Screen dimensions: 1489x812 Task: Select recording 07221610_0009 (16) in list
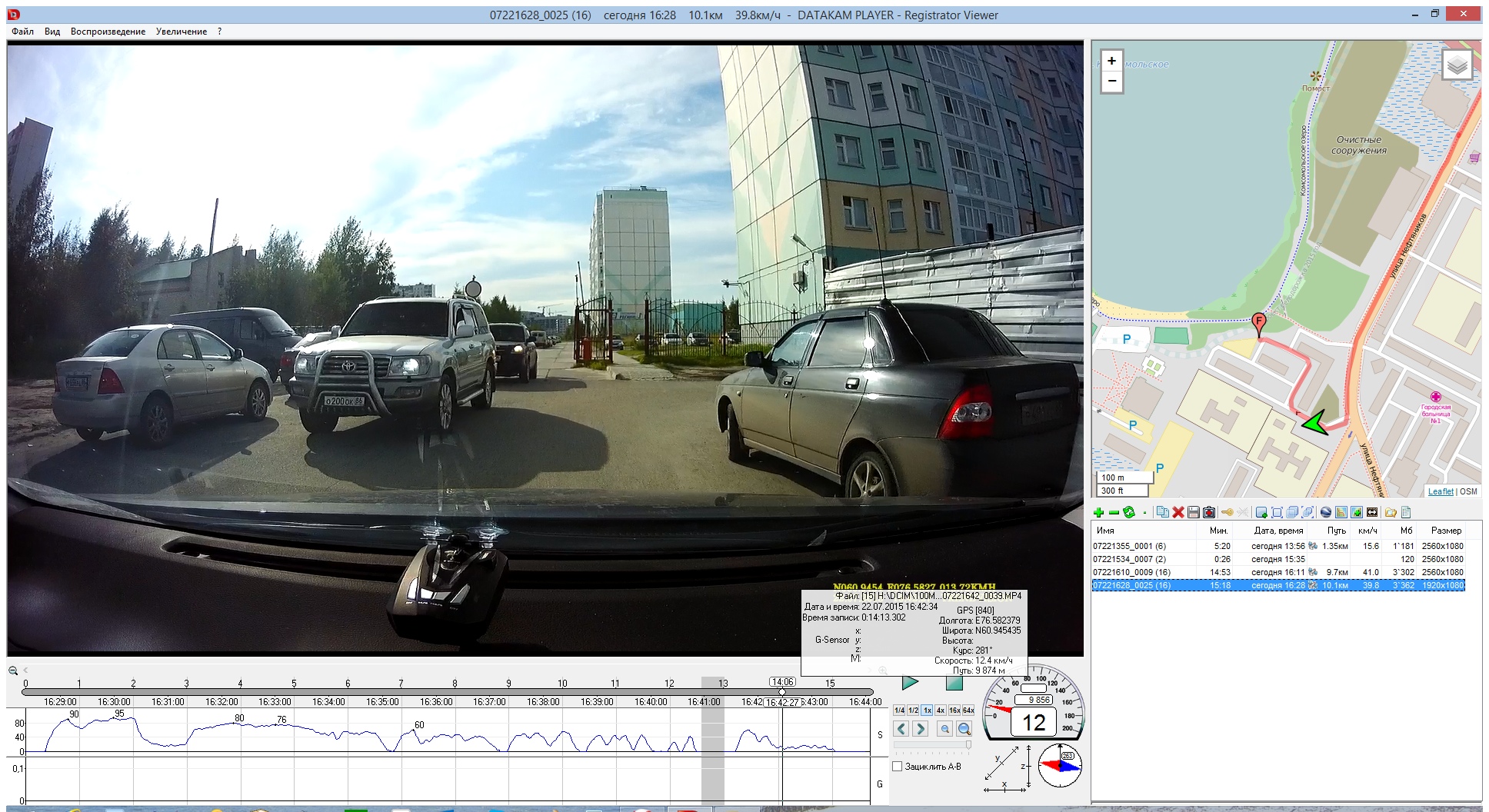pos(1131,572)
